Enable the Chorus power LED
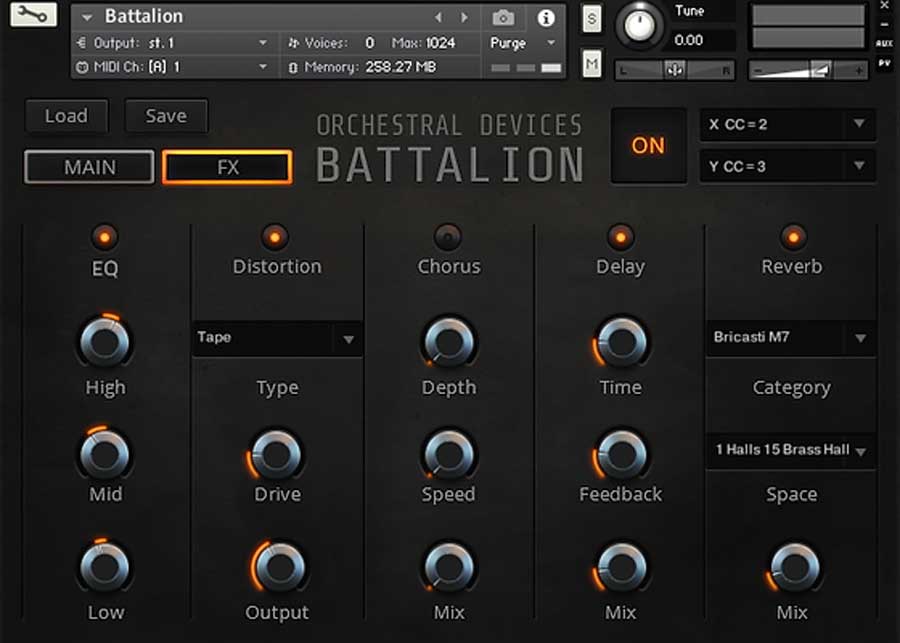Image resolution: width=900 pixels, height=643 pixels. pyautogui.click(x=448, y=237)
